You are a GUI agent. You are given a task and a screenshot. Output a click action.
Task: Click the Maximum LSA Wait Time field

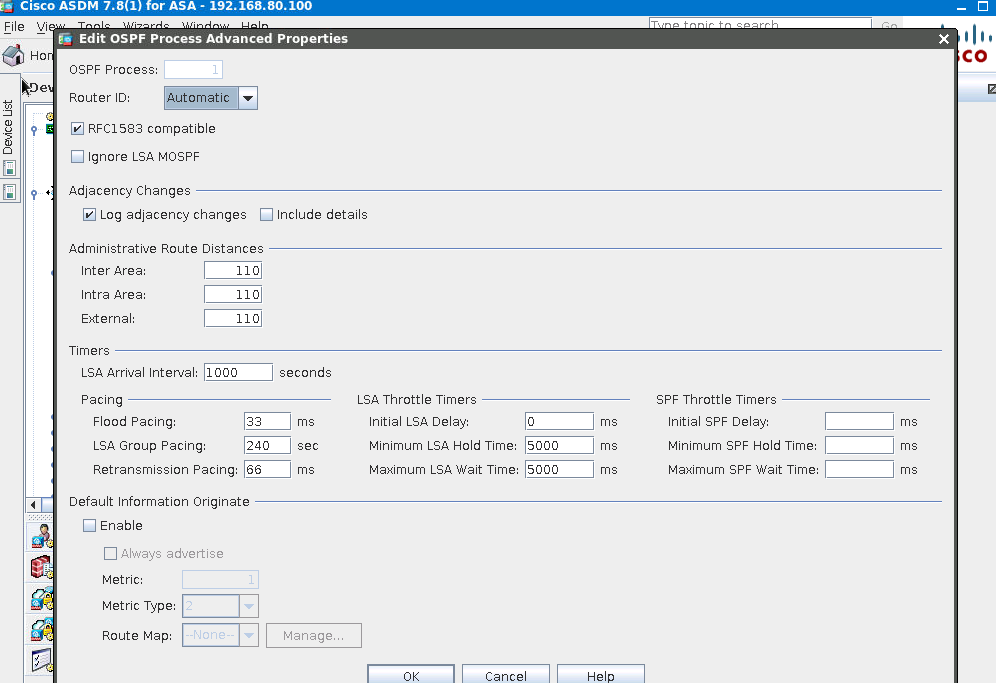(x=560, y=470)
